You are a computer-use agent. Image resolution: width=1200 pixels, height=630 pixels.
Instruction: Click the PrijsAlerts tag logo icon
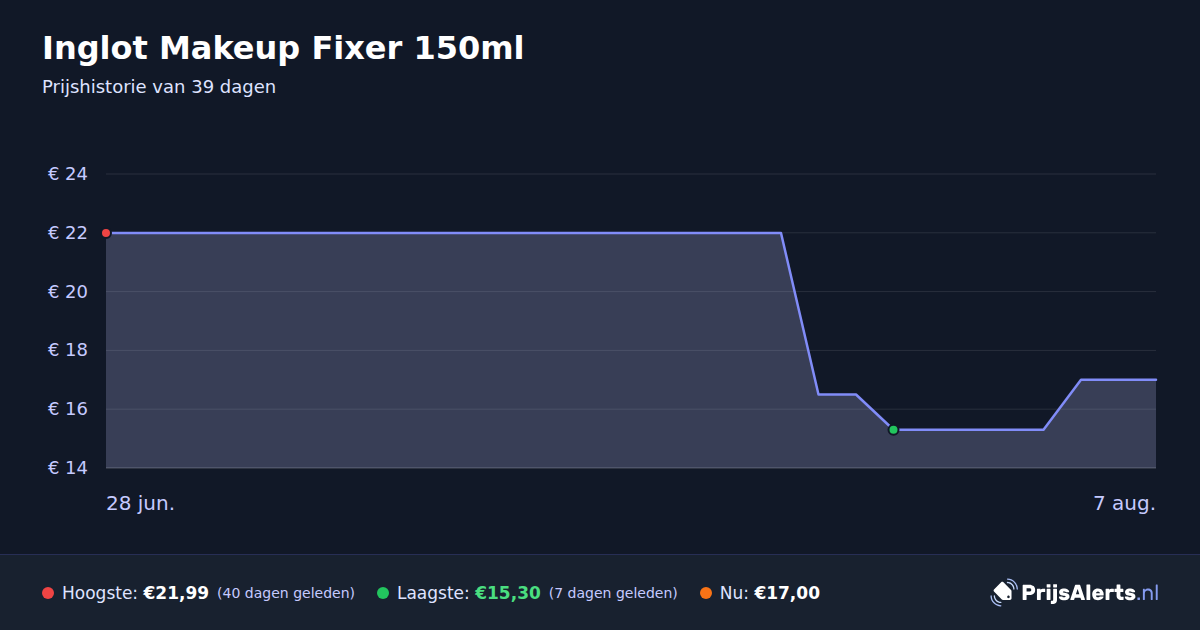1003,592
